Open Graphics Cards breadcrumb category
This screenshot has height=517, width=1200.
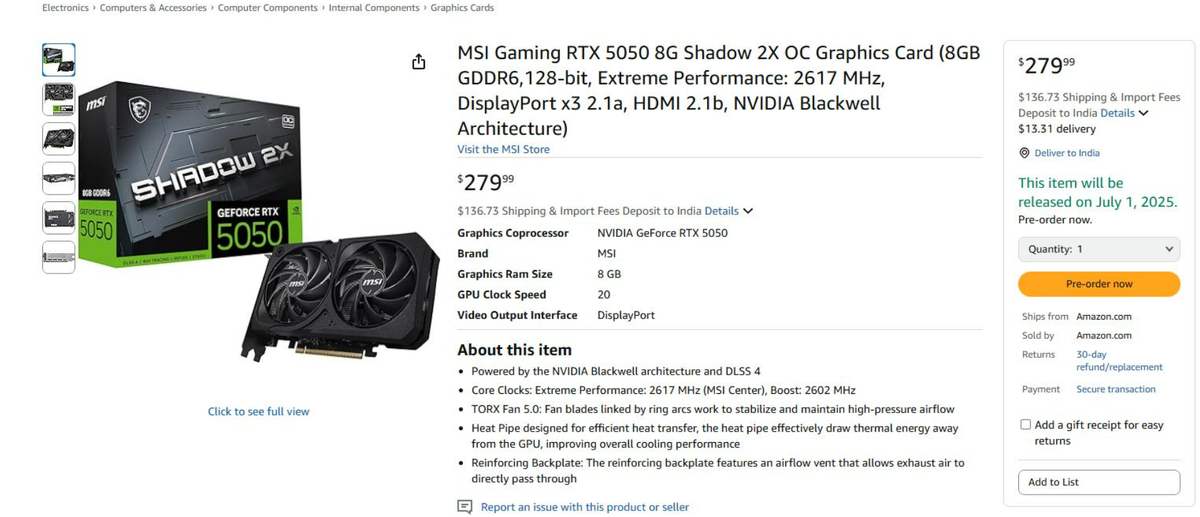[462, 8]
